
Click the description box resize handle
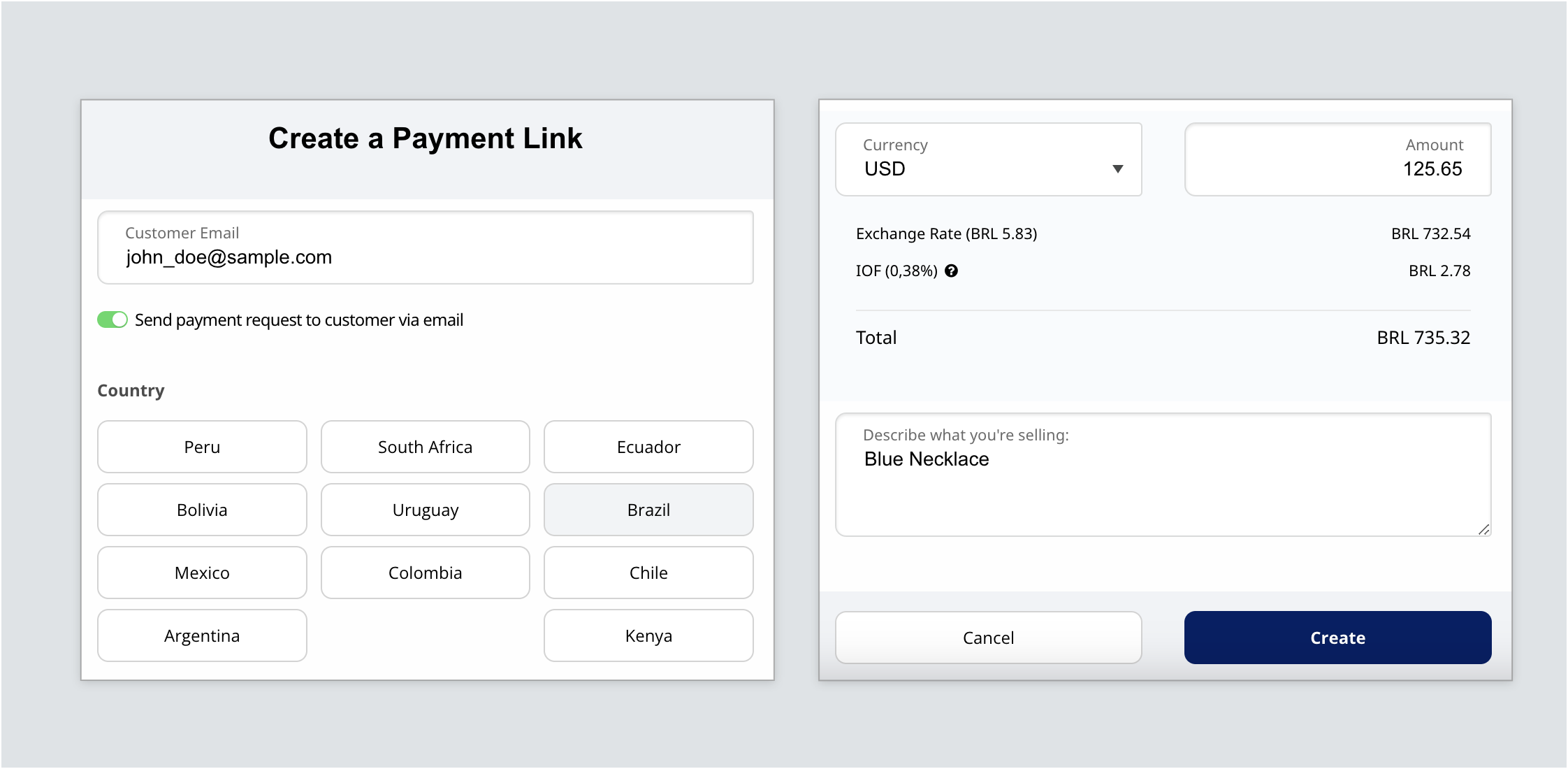[1483, 529]
